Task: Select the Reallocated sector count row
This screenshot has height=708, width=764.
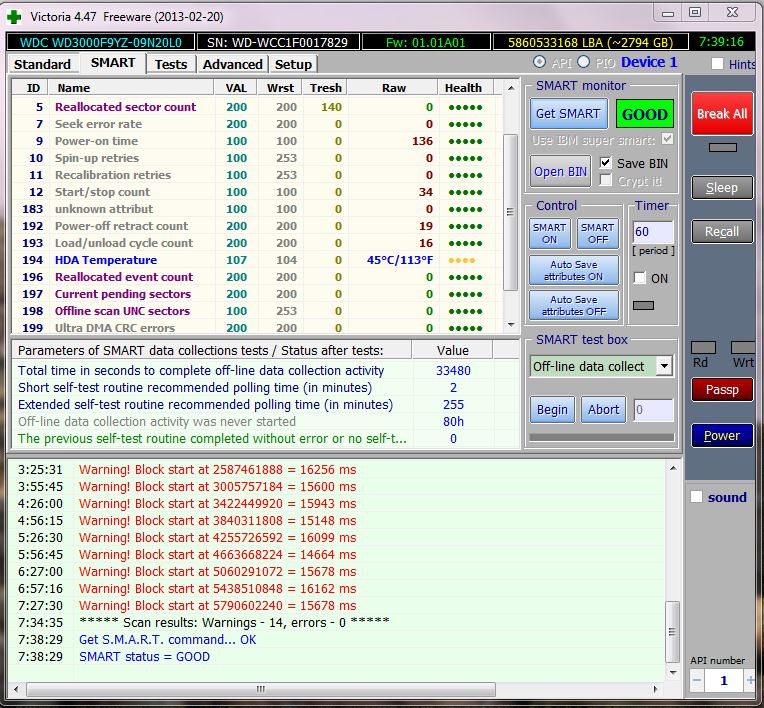Action: [x=257, y=107]
